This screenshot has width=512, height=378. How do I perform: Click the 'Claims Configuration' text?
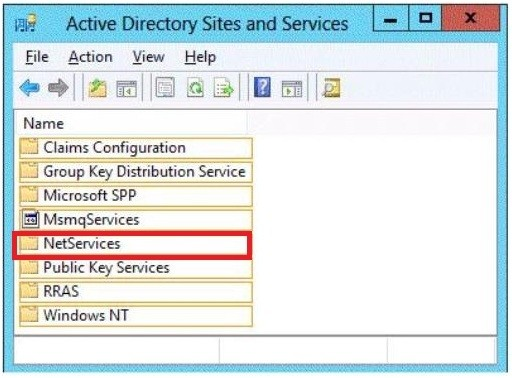tap(114, 148)
